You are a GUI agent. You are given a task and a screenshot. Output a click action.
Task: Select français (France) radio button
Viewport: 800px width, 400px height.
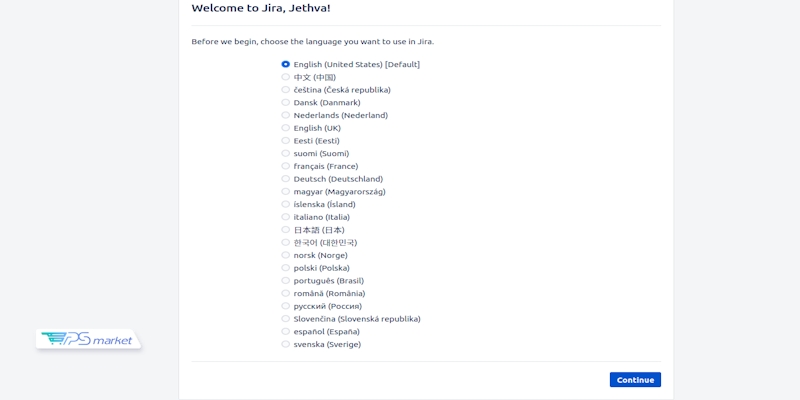[x=286, y=166]
